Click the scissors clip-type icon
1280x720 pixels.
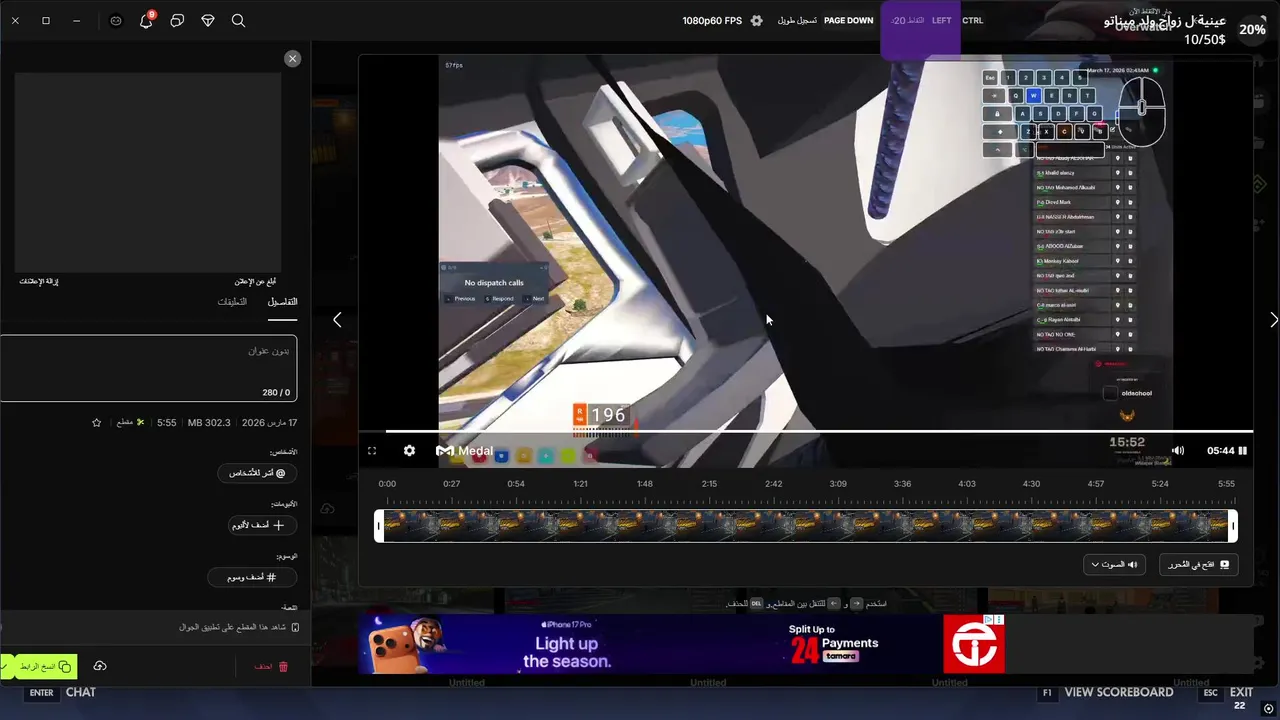[140, 423]
